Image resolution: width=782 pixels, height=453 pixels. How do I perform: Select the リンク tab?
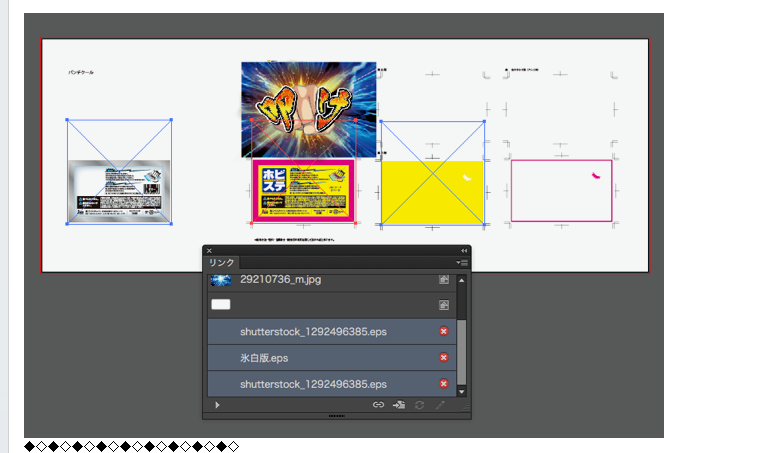pos(221,262)
